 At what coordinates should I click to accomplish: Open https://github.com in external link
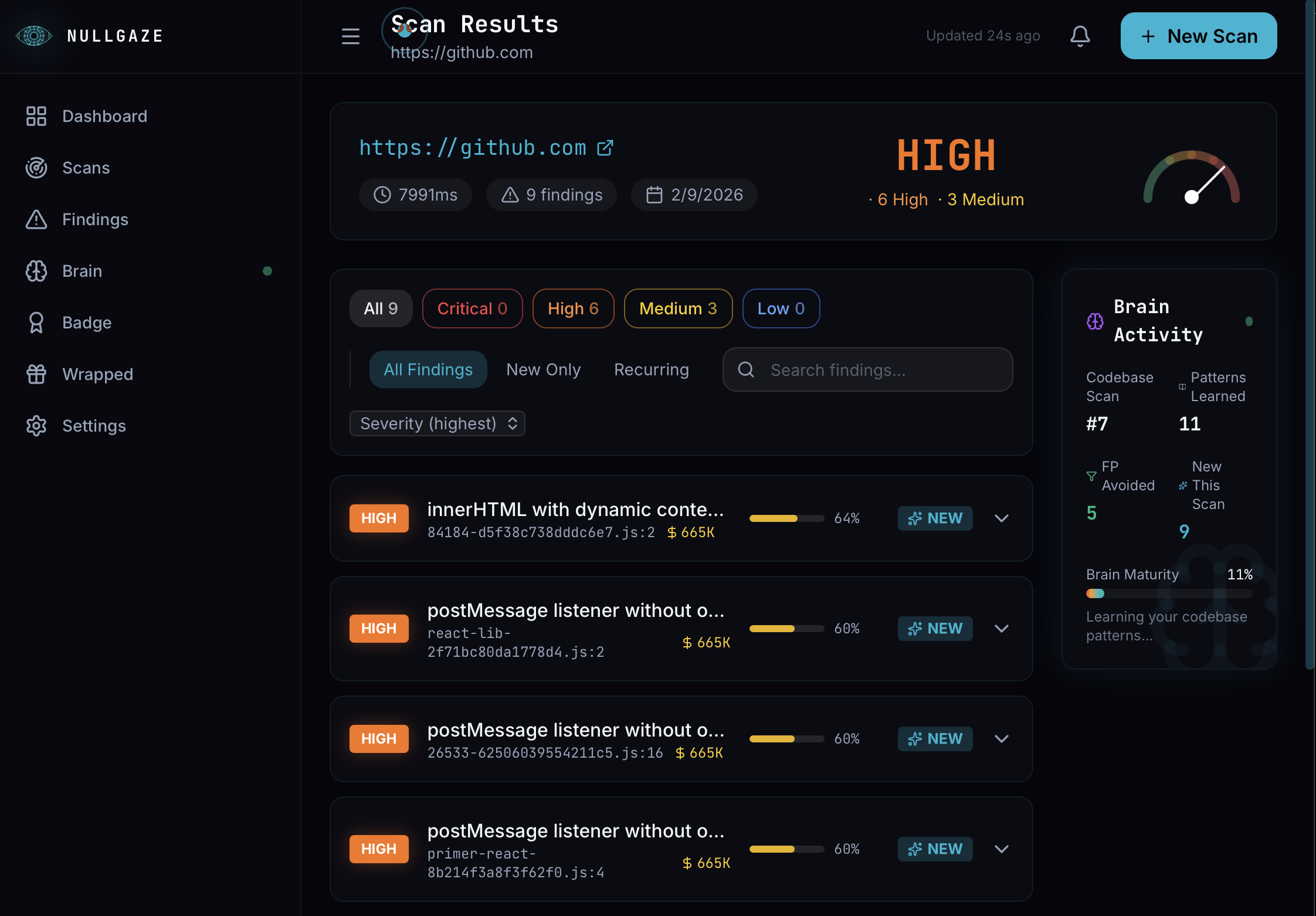(x=605, y=147)
